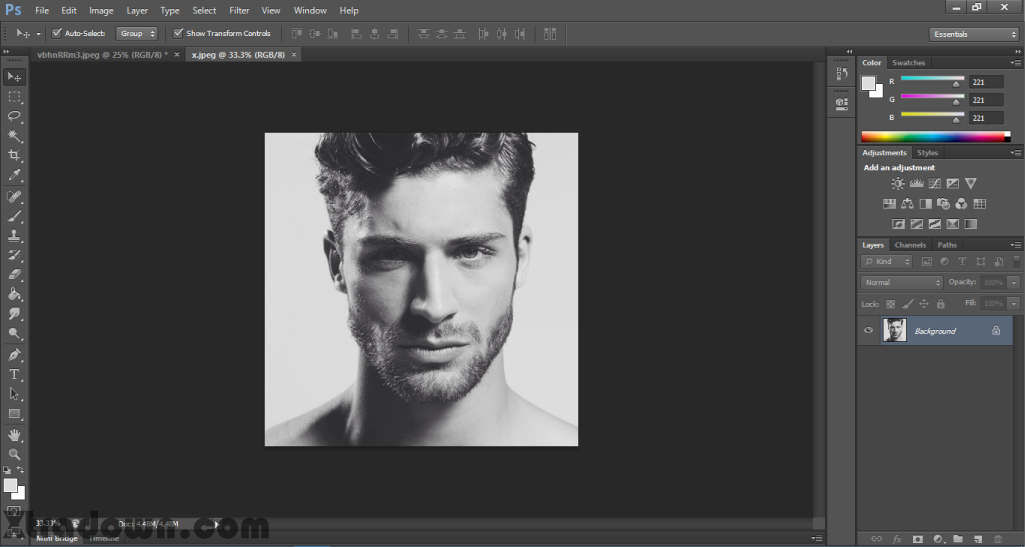Viewport: 1025px width, 547px height.
Task: Select the Spot Healing Brush tool
Action: 14,197
